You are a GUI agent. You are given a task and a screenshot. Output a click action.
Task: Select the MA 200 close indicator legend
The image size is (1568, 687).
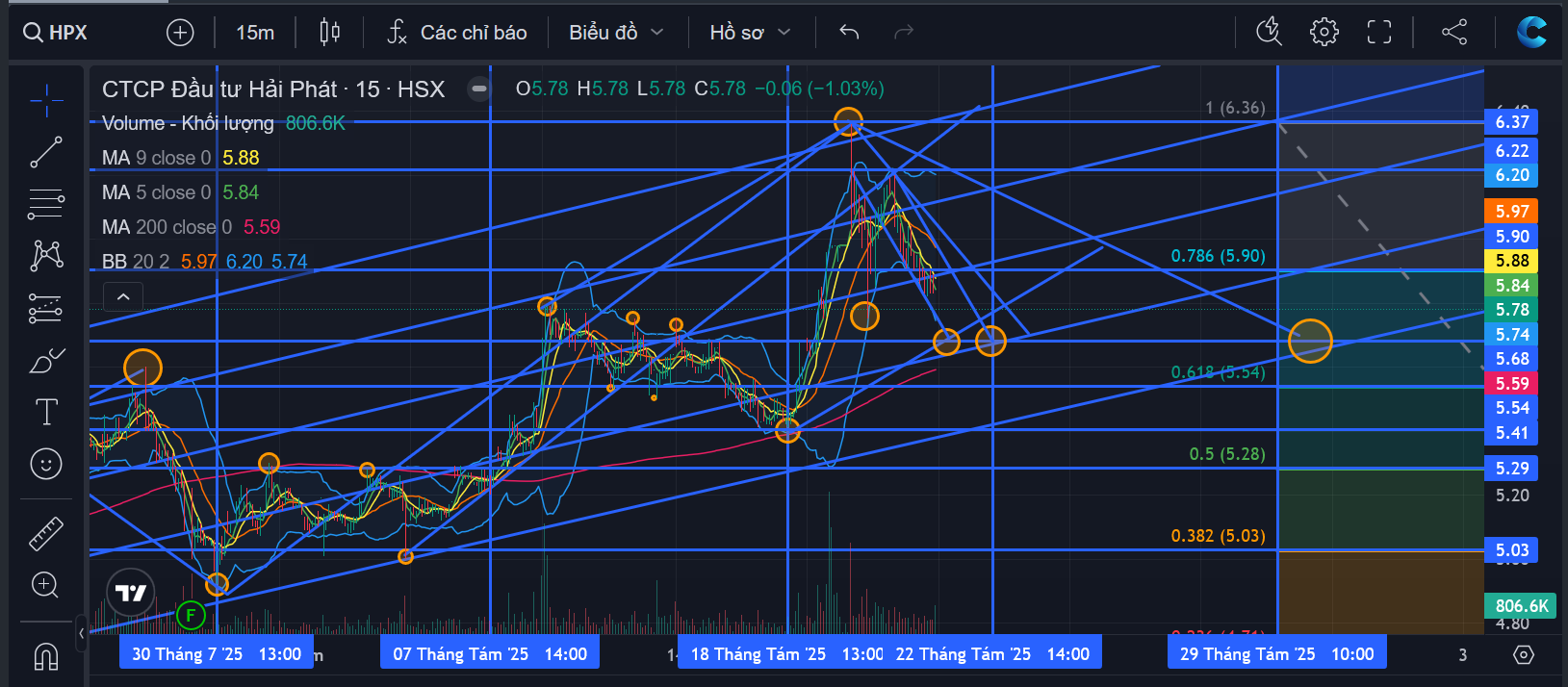tap(191, 227)
